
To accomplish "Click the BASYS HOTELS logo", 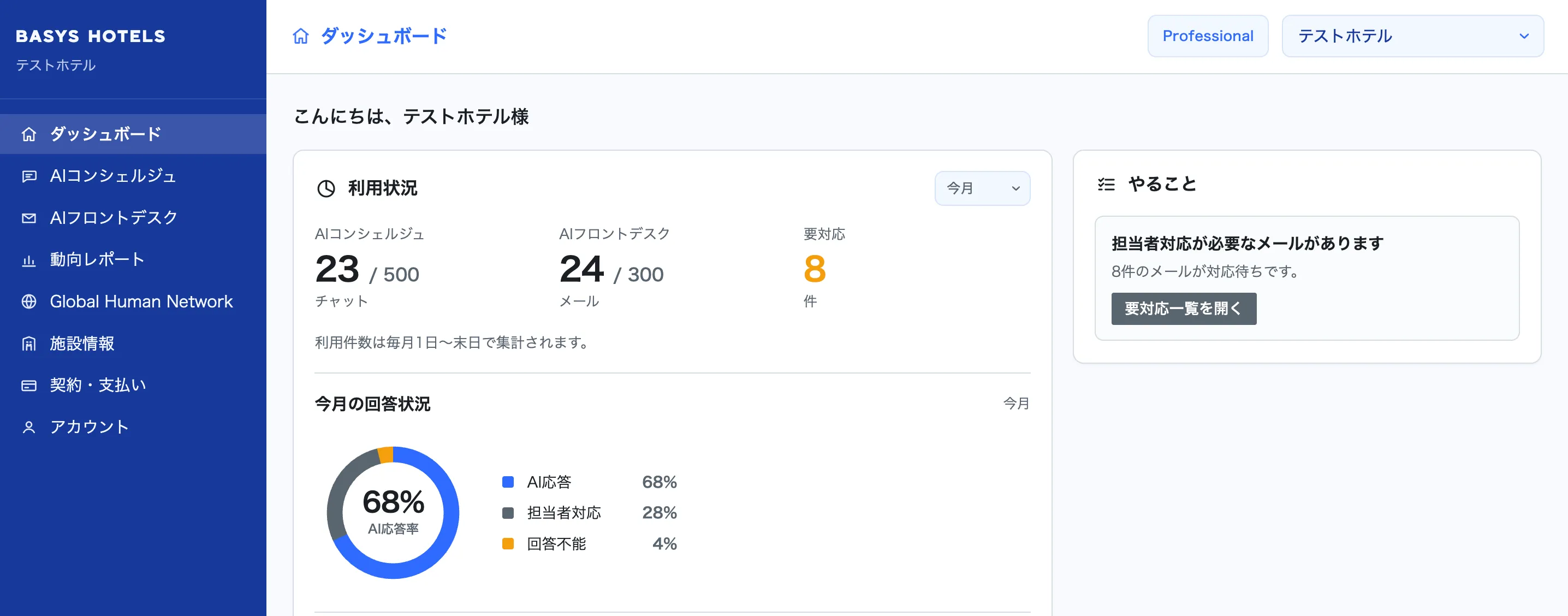I will tap(91, 37).
